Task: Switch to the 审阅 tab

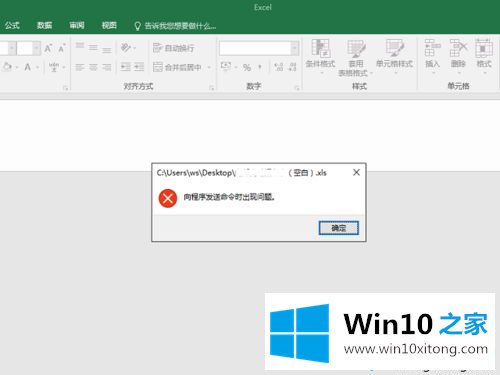Action: point(77,25)
